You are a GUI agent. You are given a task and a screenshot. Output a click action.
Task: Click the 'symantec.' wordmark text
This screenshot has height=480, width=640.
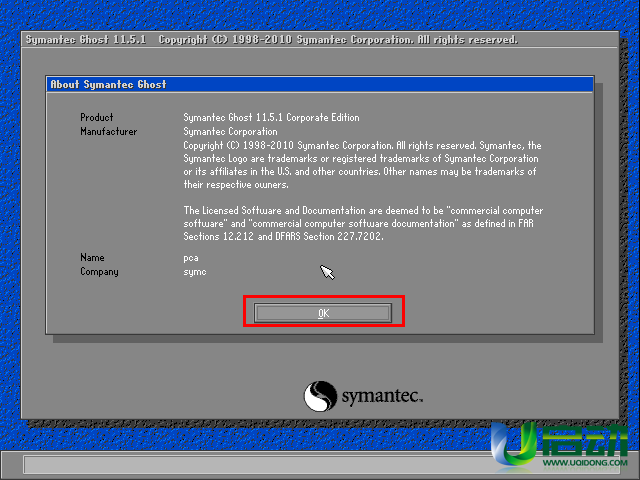tap(382, 396)
